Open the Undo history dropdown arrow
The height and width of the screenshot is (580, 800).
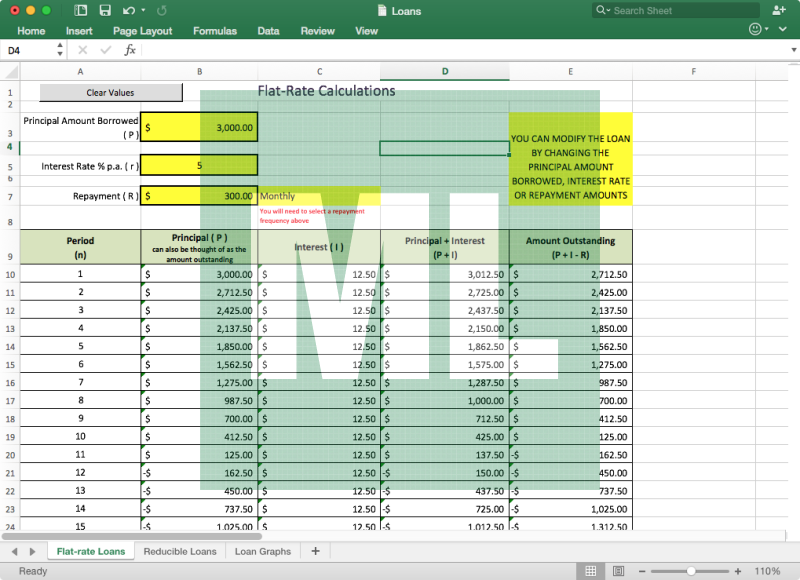coord(144,11)
